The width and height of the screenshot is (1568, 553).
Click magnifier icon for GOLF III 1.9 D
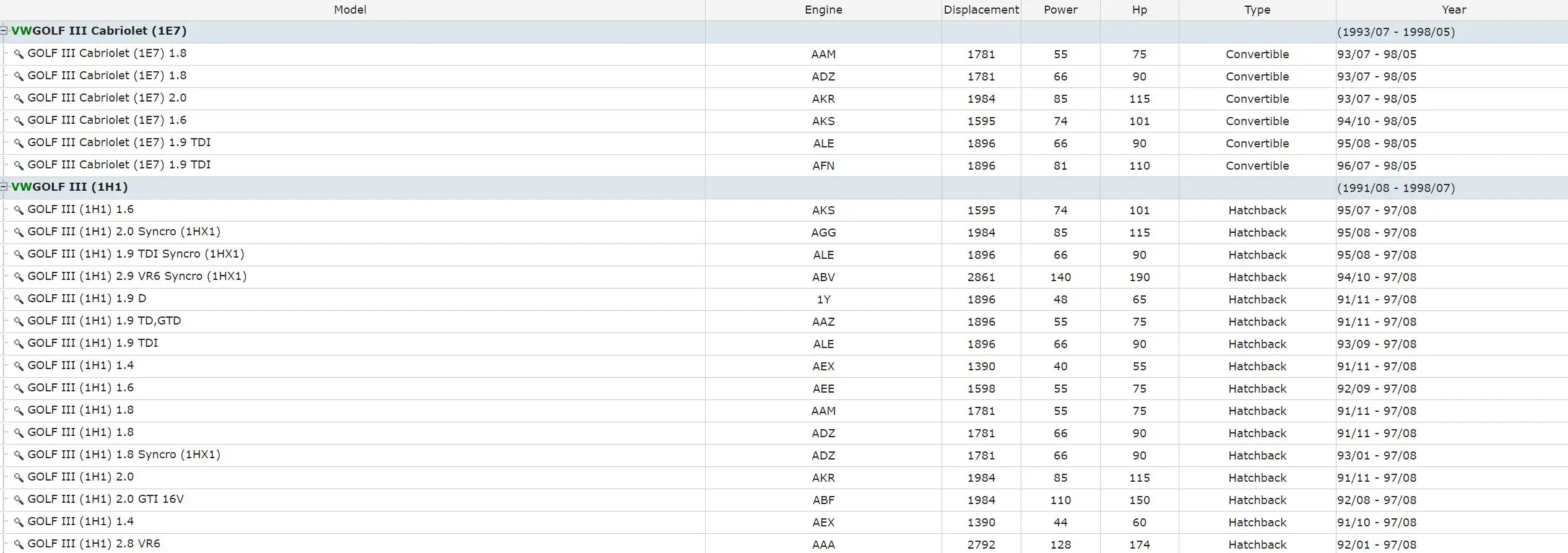19,299
